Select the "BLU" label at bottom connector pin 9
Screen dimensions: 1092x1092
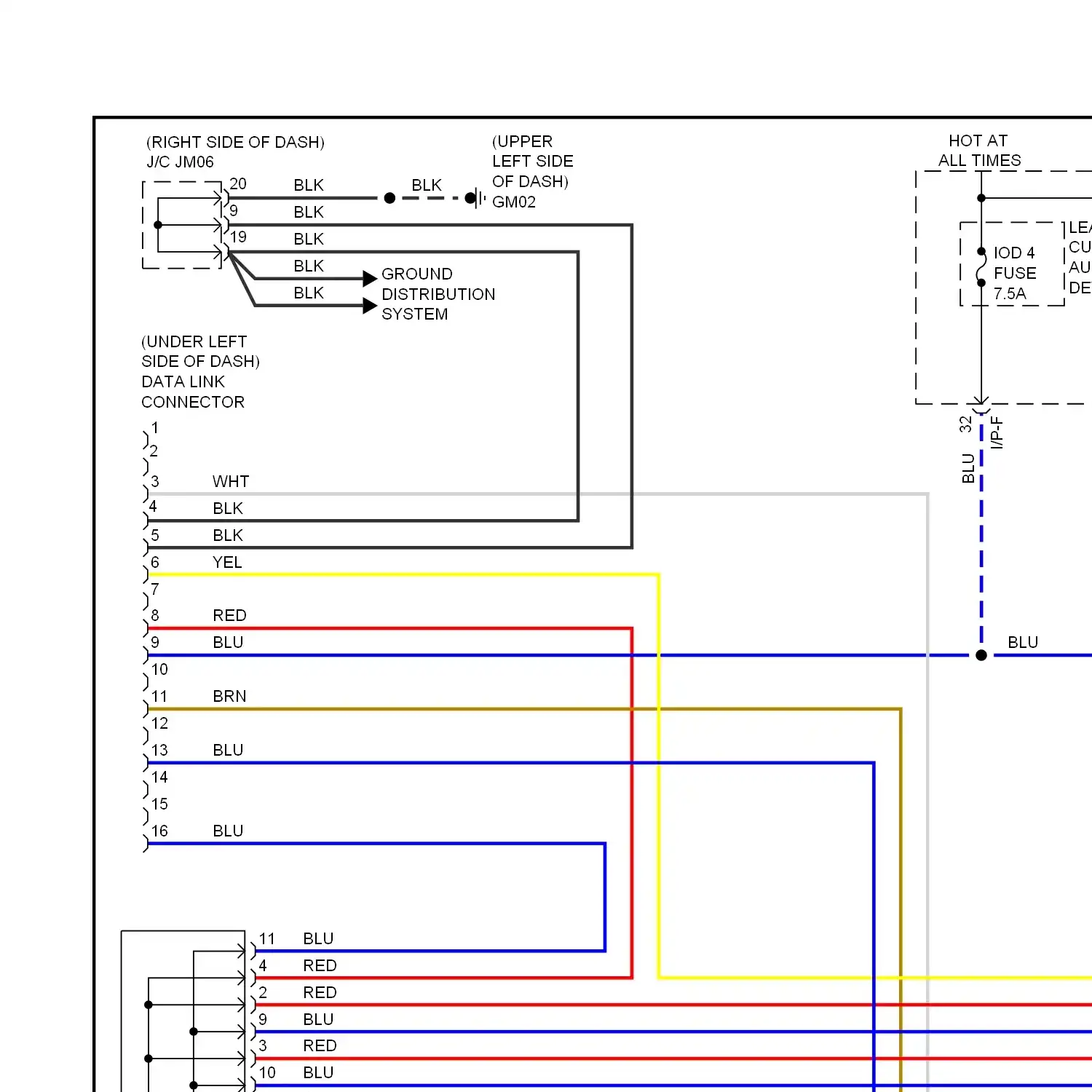coord(318,1019)
